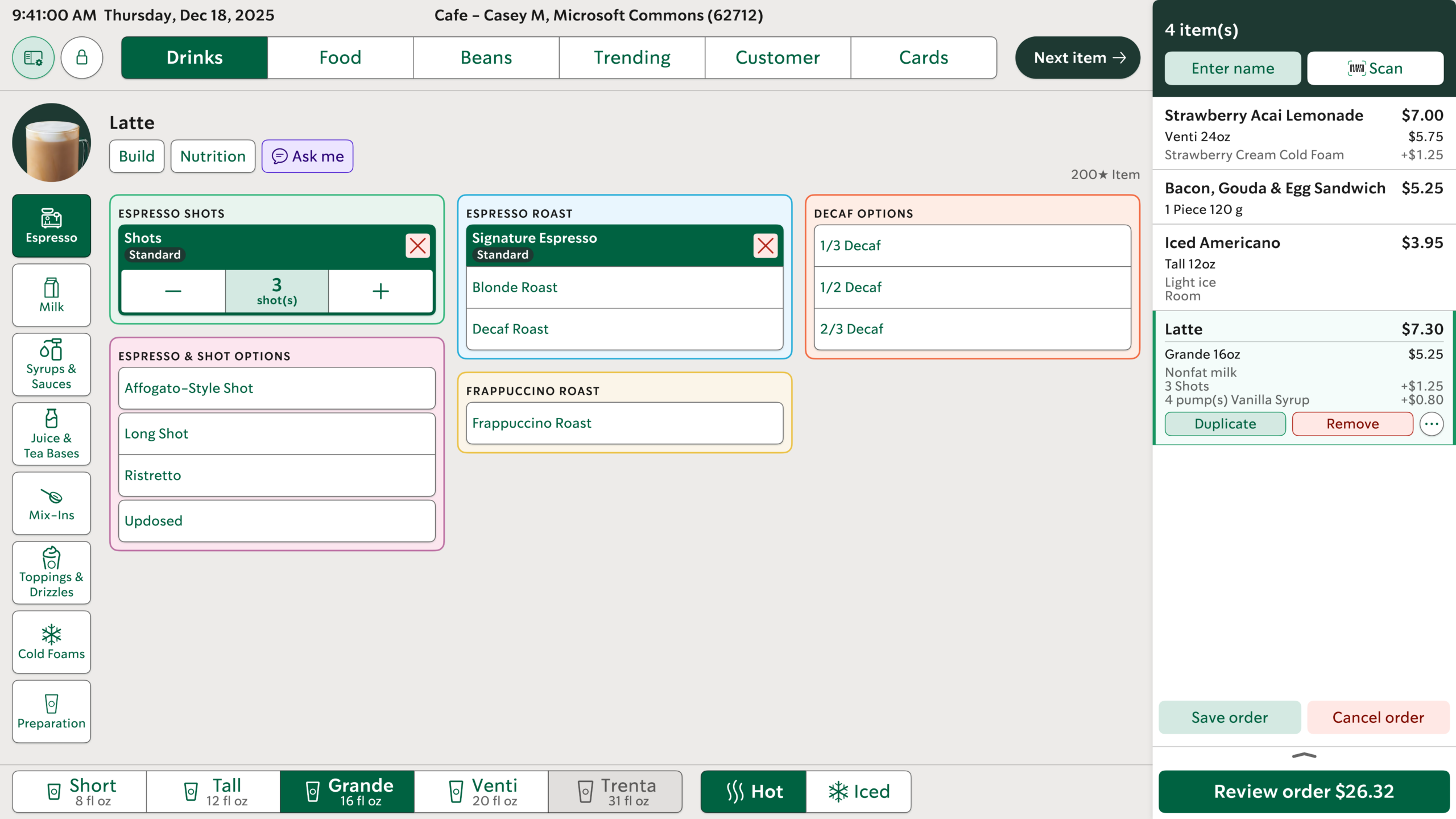Switch to the Trending tab
Viewport: 1456px width, 819px height.
(632, 57)
